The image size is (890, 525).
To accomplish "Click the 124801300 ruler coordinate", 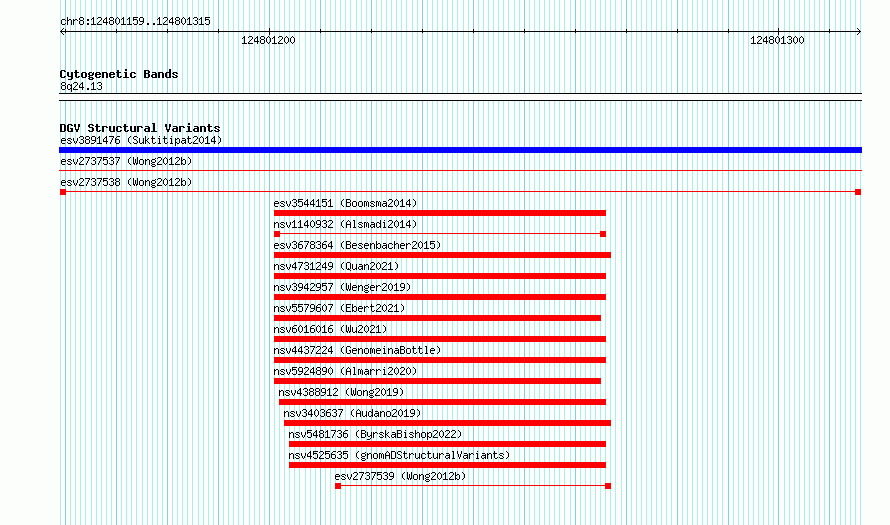I will click(777, 40).
